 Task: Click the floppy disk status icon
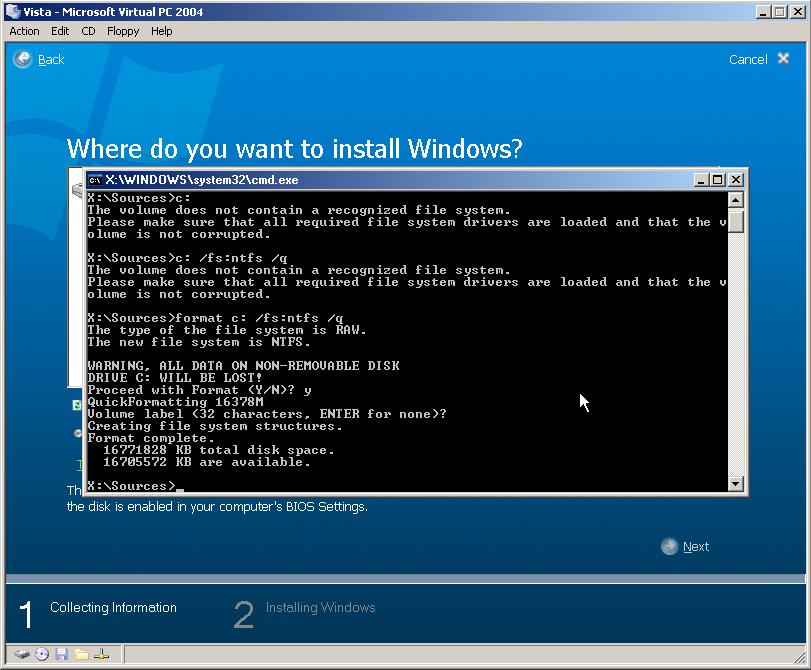point(62,654)
